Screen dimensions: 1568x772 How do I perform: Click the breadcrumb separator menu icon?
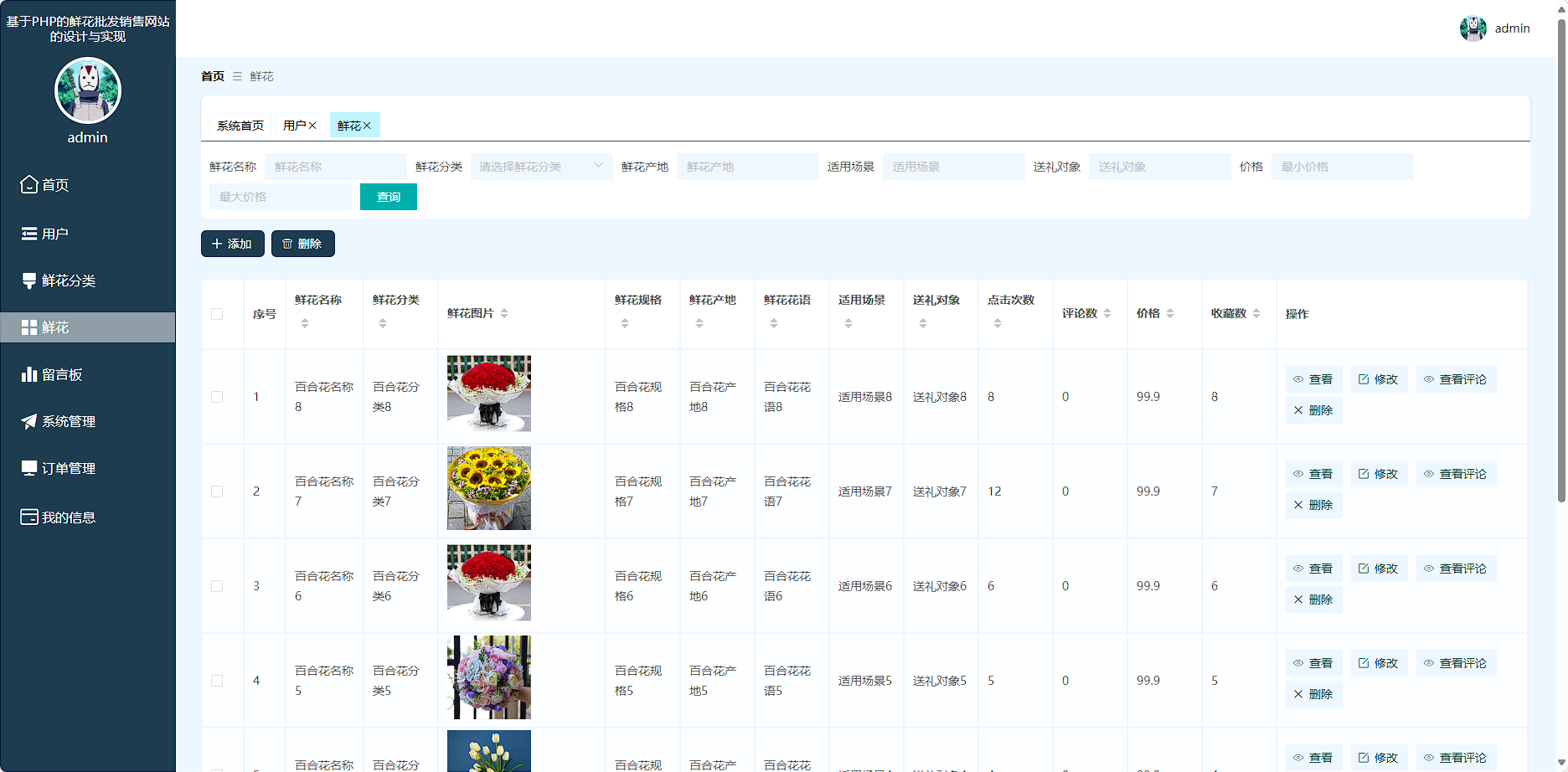237,76
